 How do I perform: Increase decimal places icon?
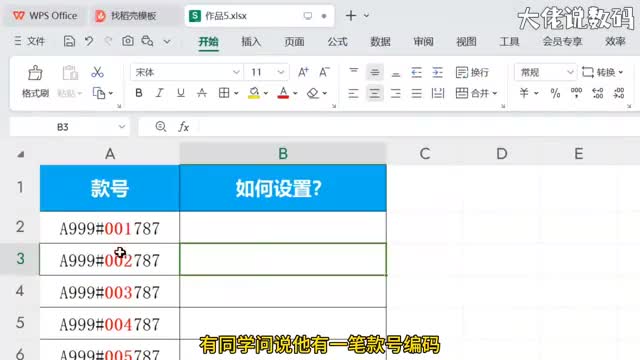pos(598,93)
